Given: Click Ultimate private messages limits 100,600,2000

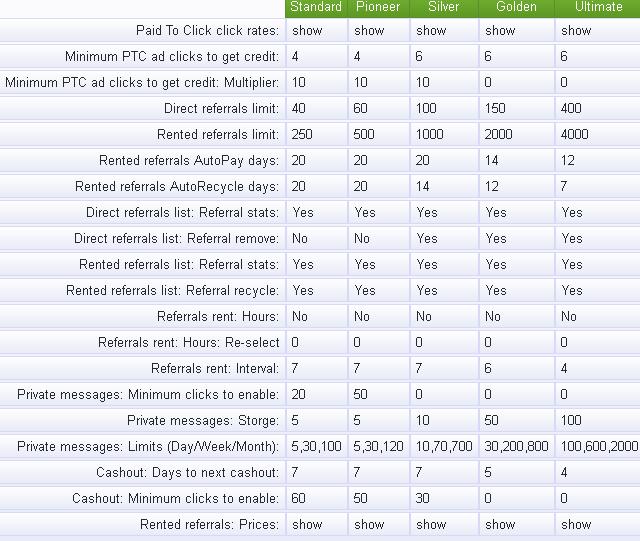Looking at the screenshot, I should (599, 446).
